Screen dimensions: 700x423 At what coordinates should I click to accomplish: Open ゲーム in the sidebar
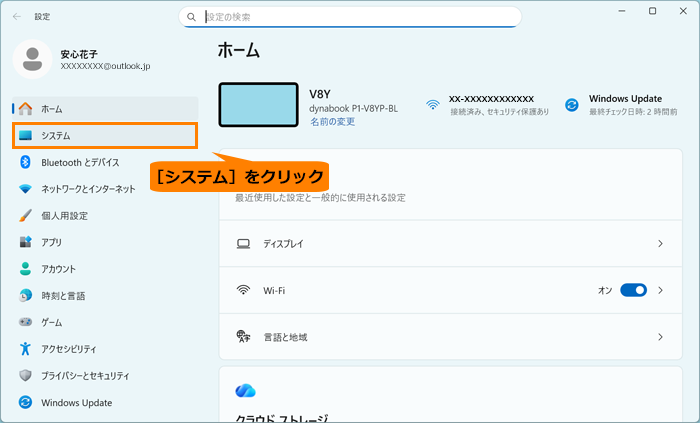(105, 322)
